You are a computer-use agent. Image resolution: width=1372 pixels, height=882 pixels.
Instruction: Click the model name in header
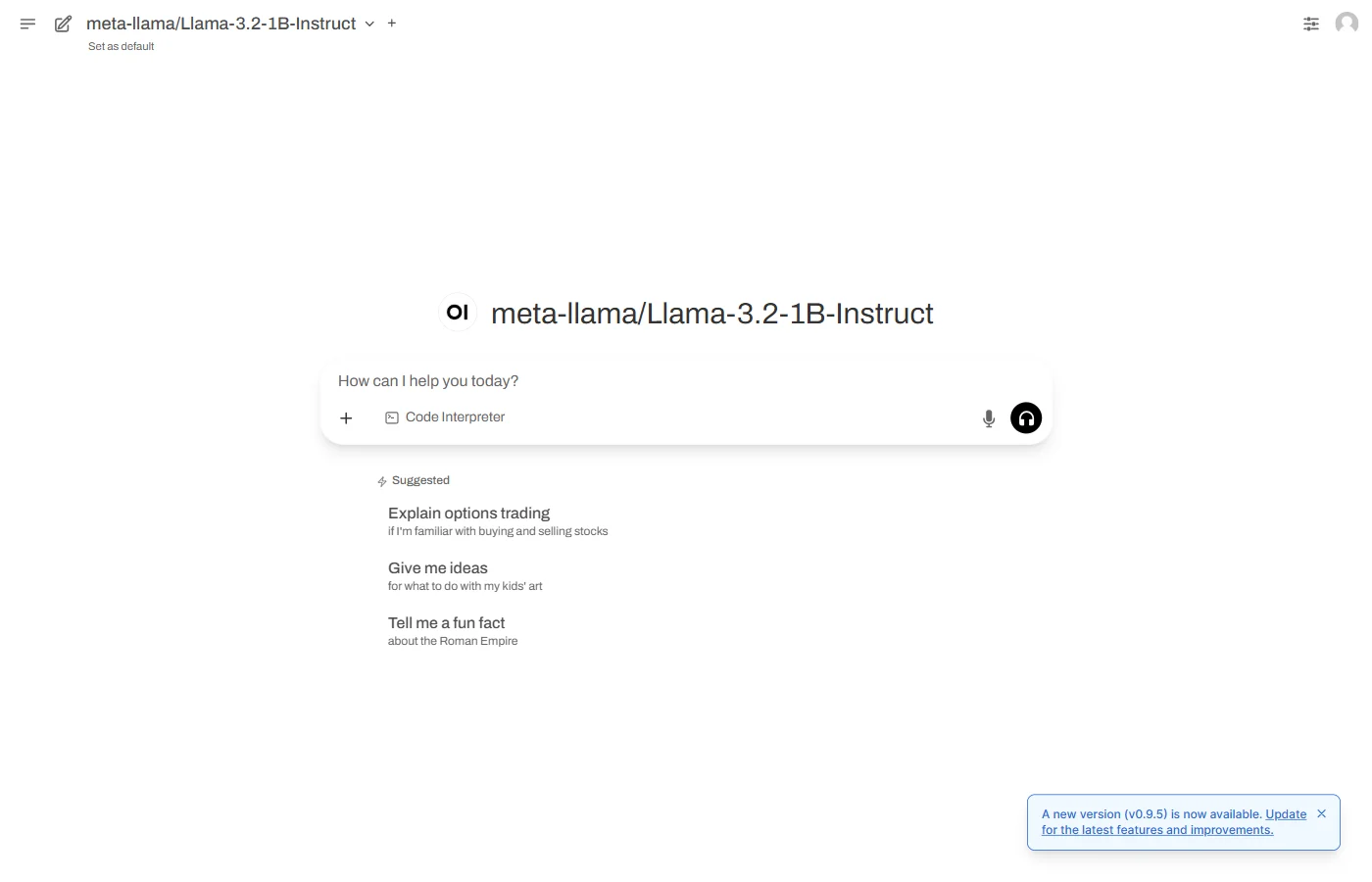click(x=221, y=24)
